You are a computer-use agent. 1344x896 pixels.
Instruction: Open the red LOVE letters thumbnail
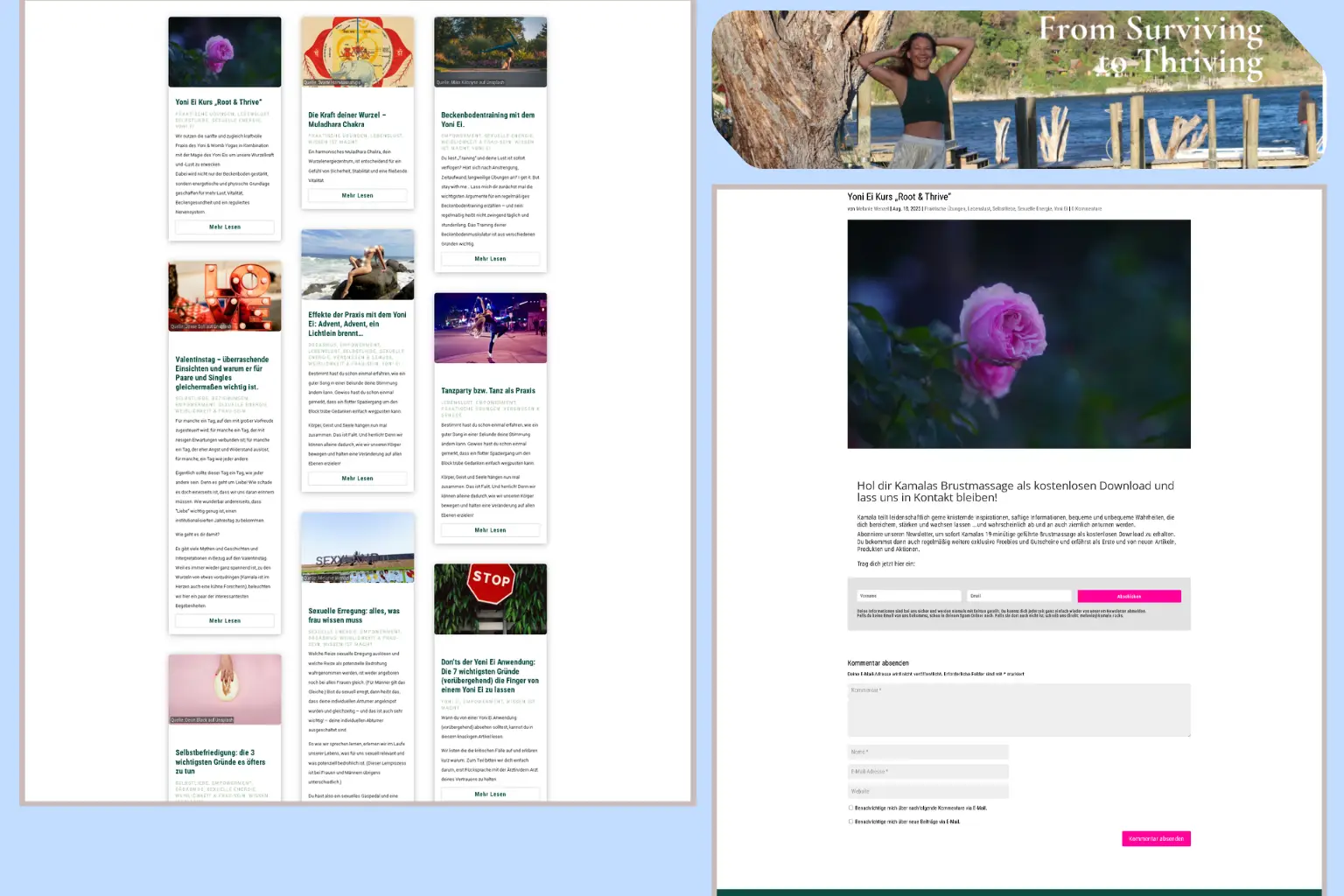pos(225,296)
